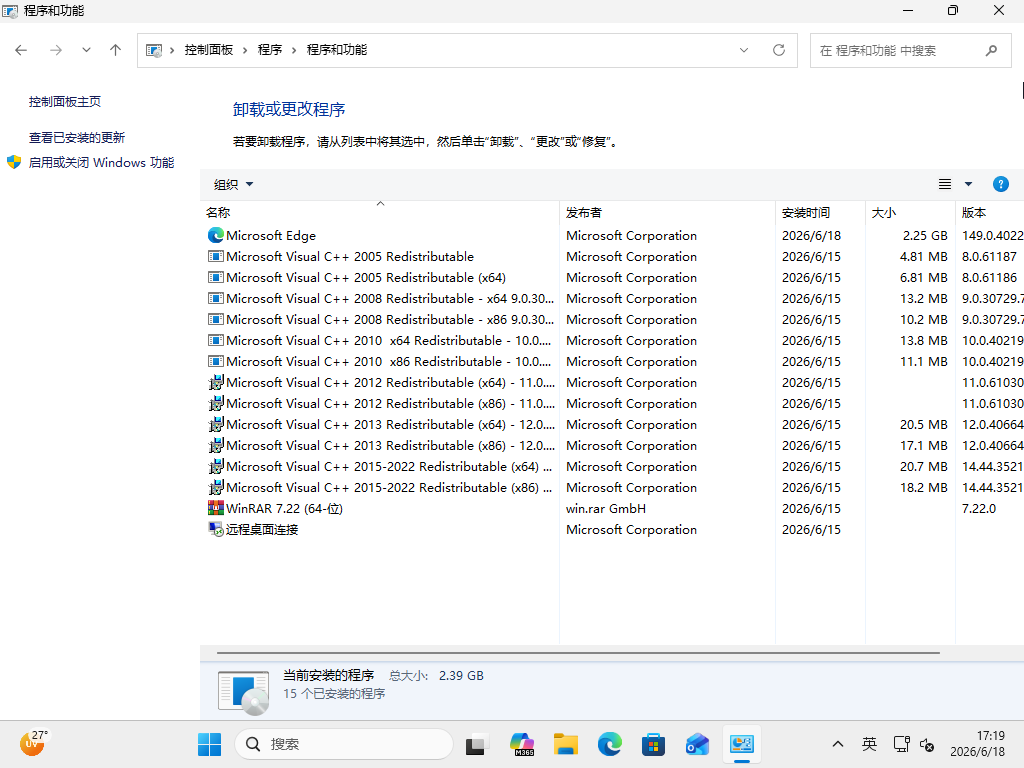
Task: Select Microsoft Edge program icon
Action: (x=216, y=235)
